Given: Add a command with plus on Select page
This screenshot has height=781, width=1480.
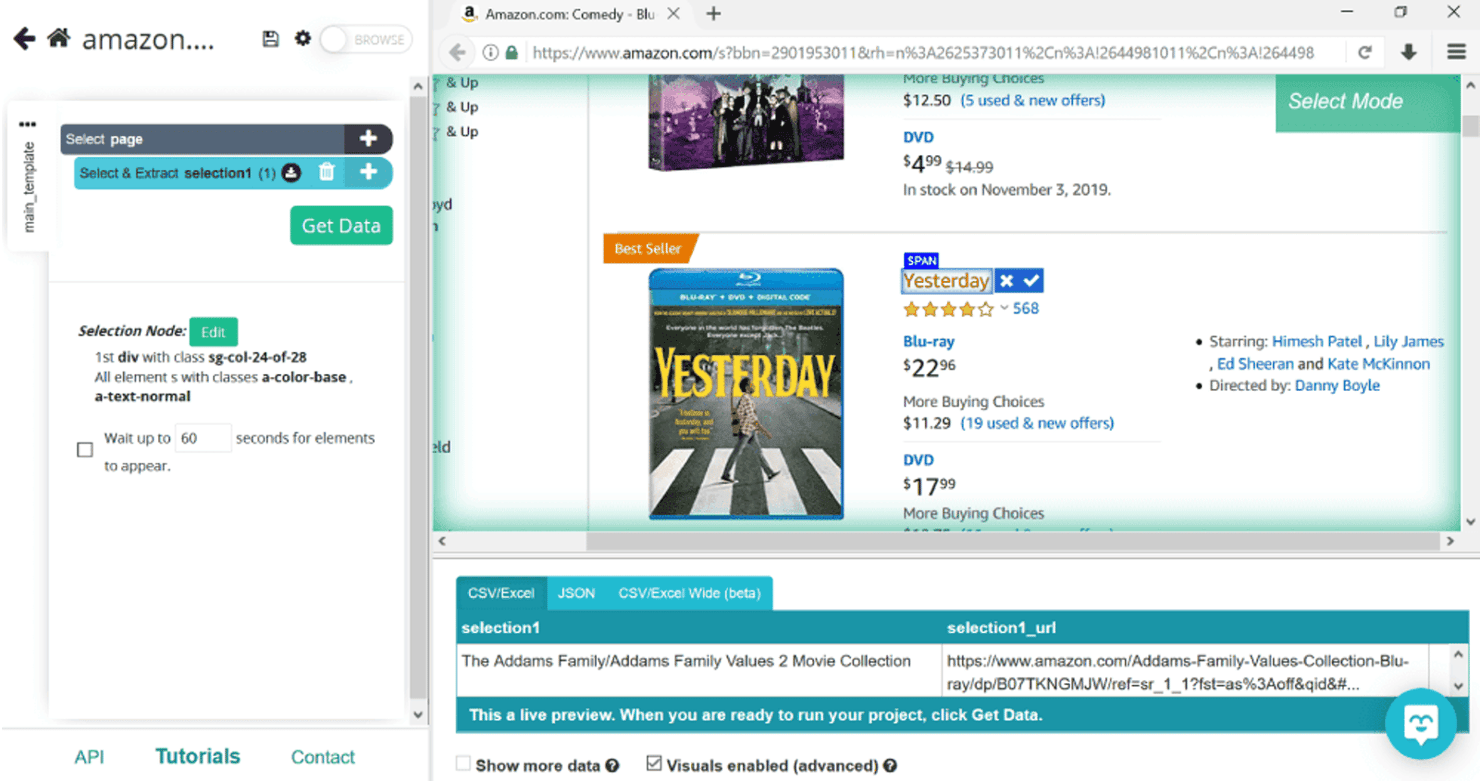Looking at the screenshot, I should [368, 139].
